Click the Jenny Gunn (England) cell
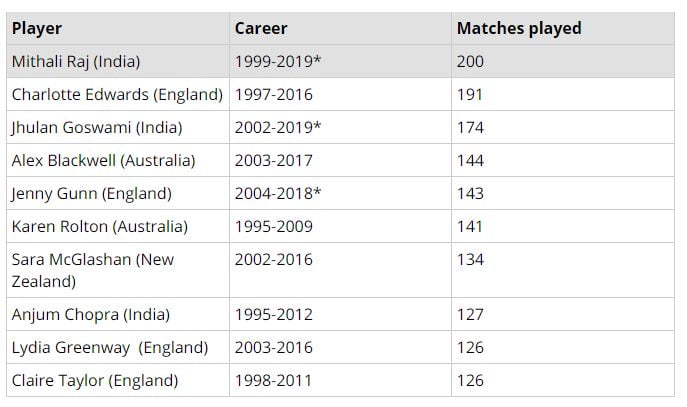 (x=91, y=193)
